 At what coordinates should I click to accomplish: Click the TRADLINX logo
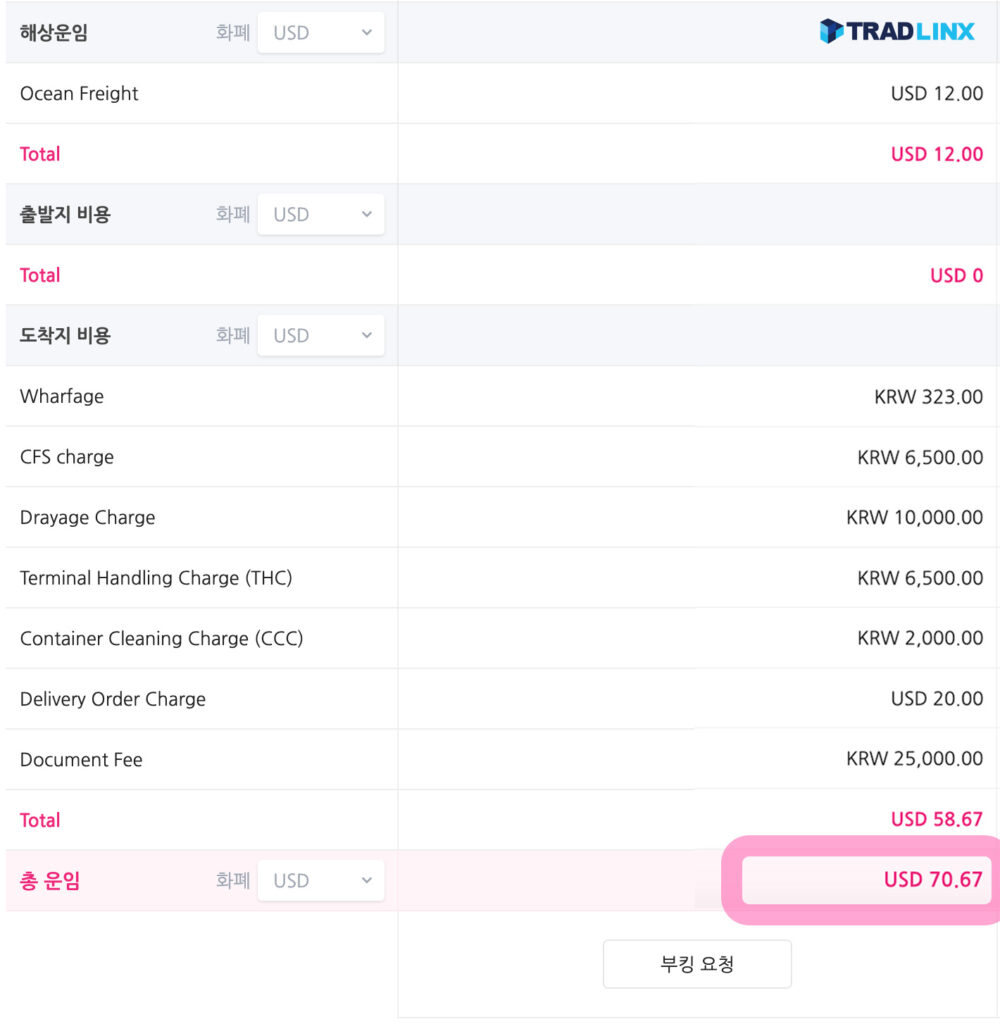tap(896, 31)
